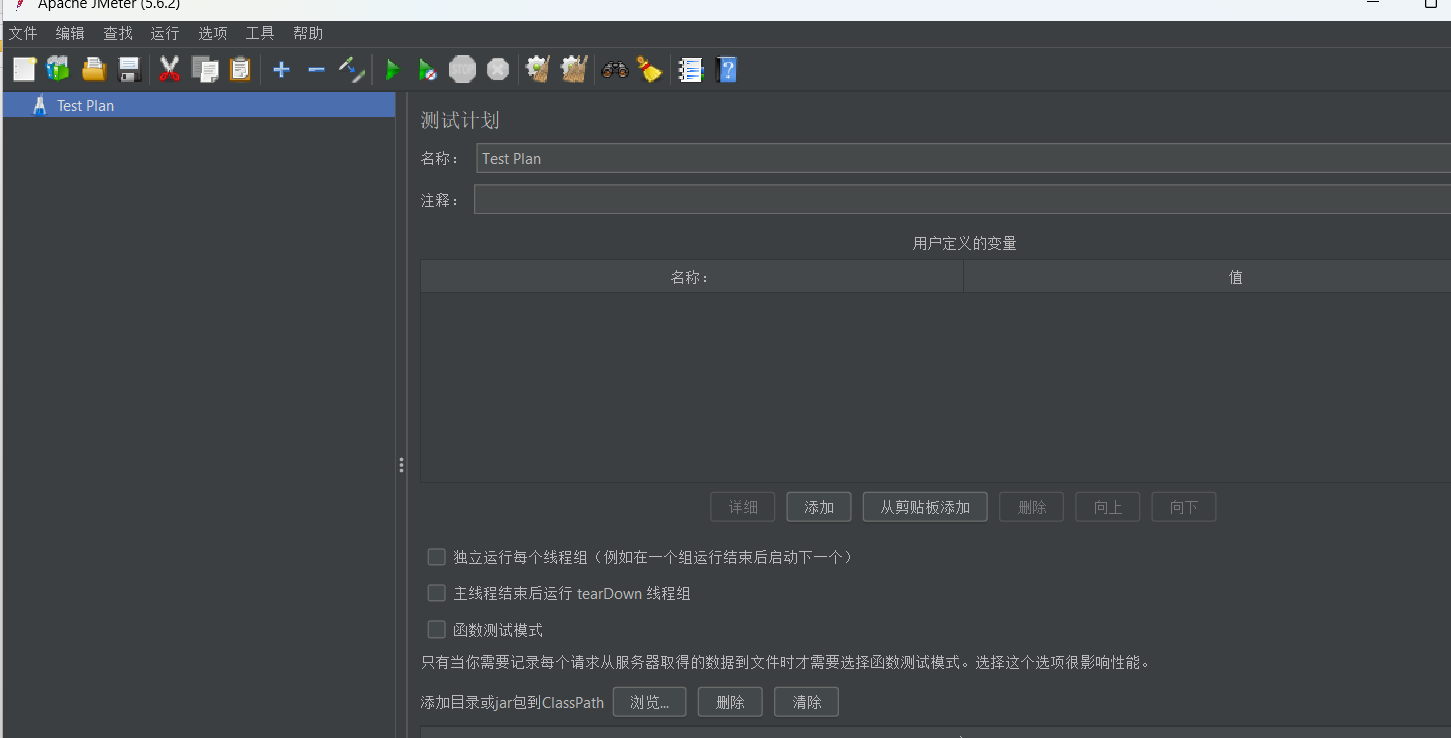The image size is (1451, 738).
Task: Click the Stop test toolbar icon
Action: (462, 69)
